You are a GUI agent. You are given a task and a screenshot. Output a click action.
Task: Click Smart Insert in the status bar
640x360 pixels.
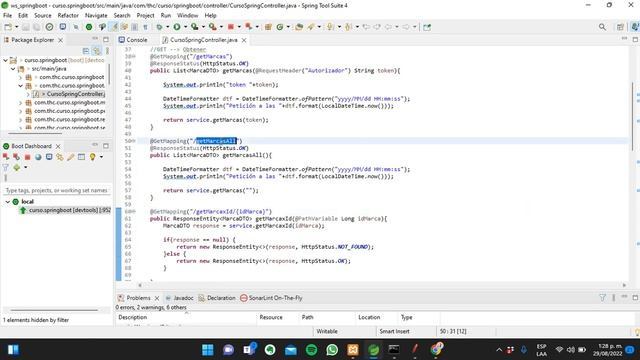(394, 331)
